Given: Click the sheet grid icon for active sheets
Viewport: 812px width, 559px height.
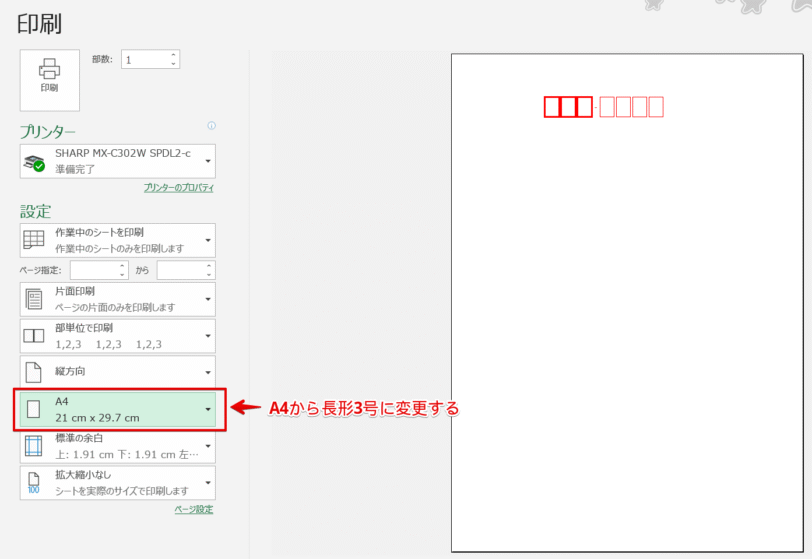Looking at the screenshot, I should [34, 240].
